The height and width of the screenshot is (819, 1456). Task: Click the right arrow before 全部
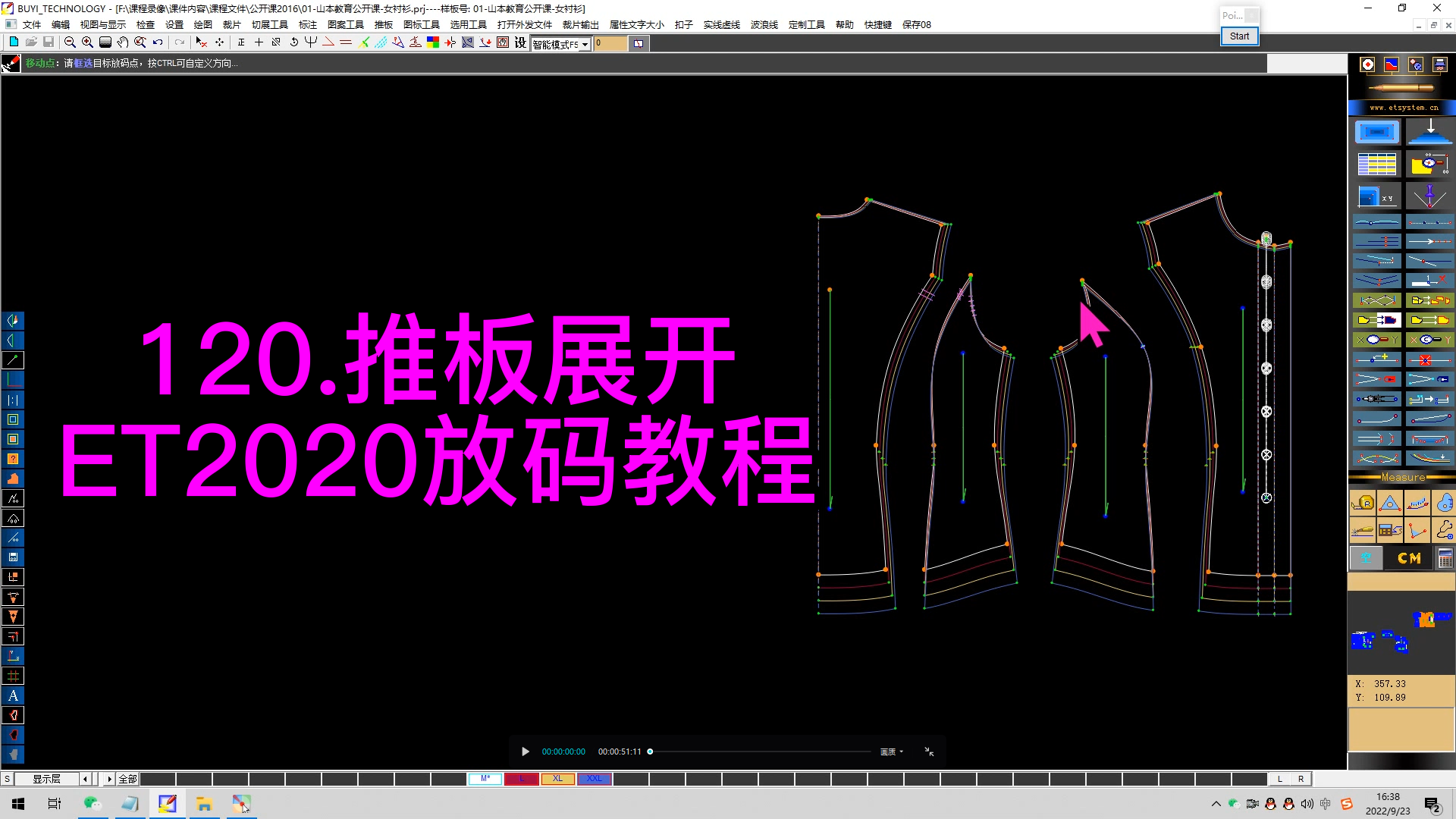pyautogui.click(x=108, y=779)
